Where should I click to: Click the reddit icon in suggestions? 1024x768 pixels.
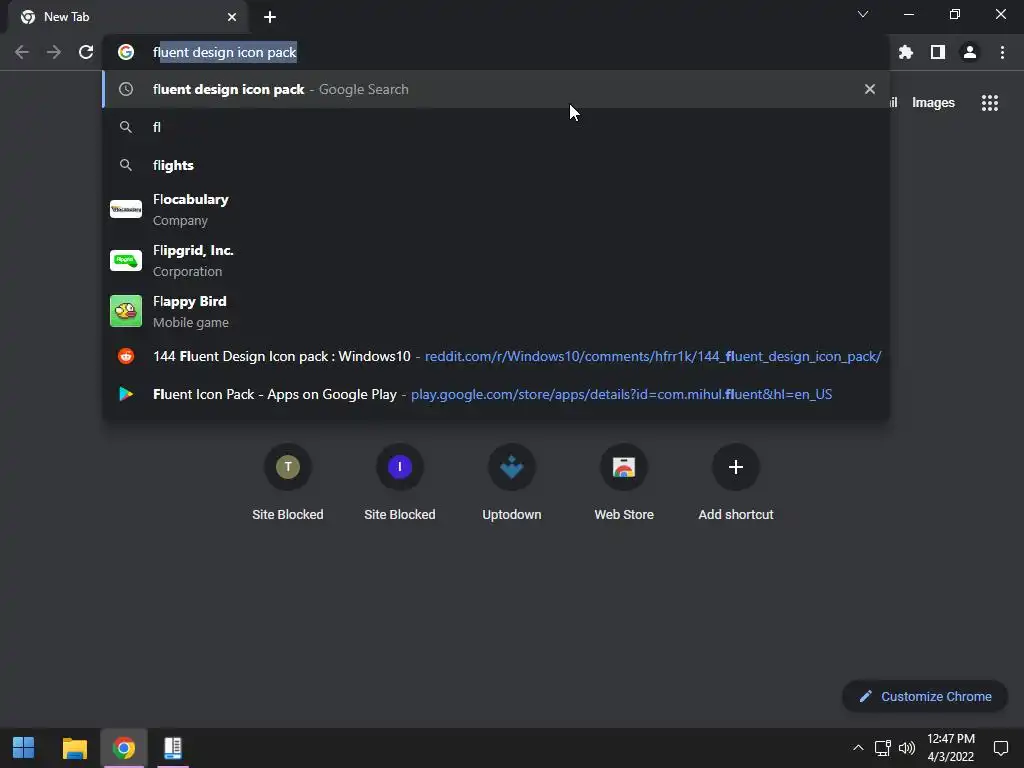(x=126, y=356)
